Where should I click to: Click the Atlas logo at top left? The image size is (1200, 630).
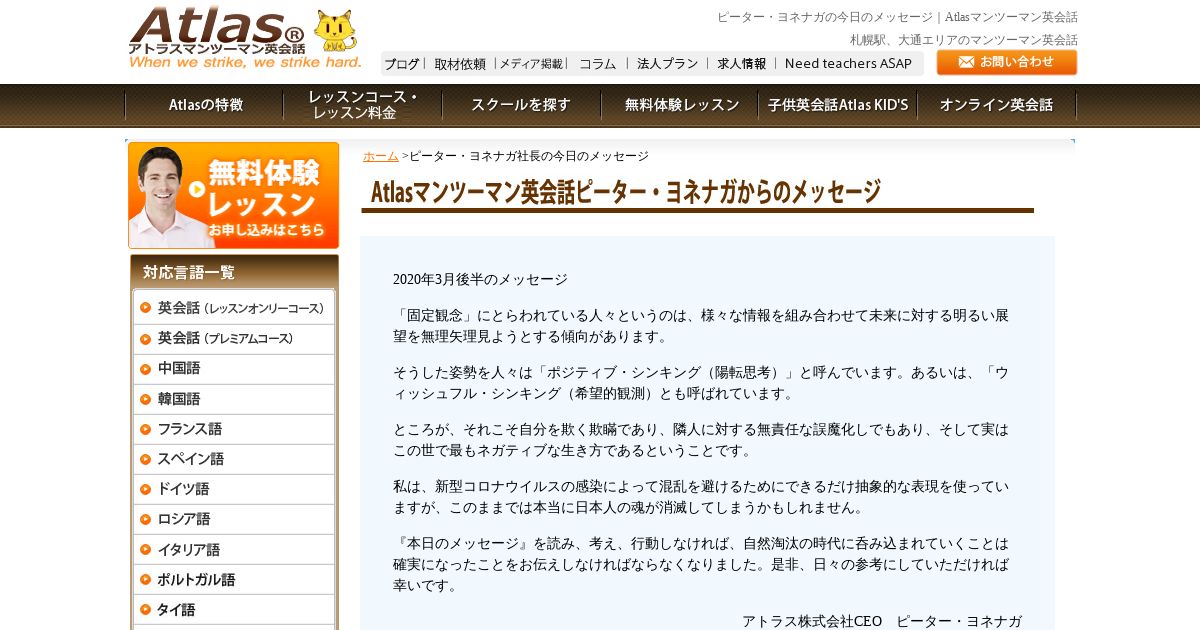pyautogui.click(x=217, y=30)
